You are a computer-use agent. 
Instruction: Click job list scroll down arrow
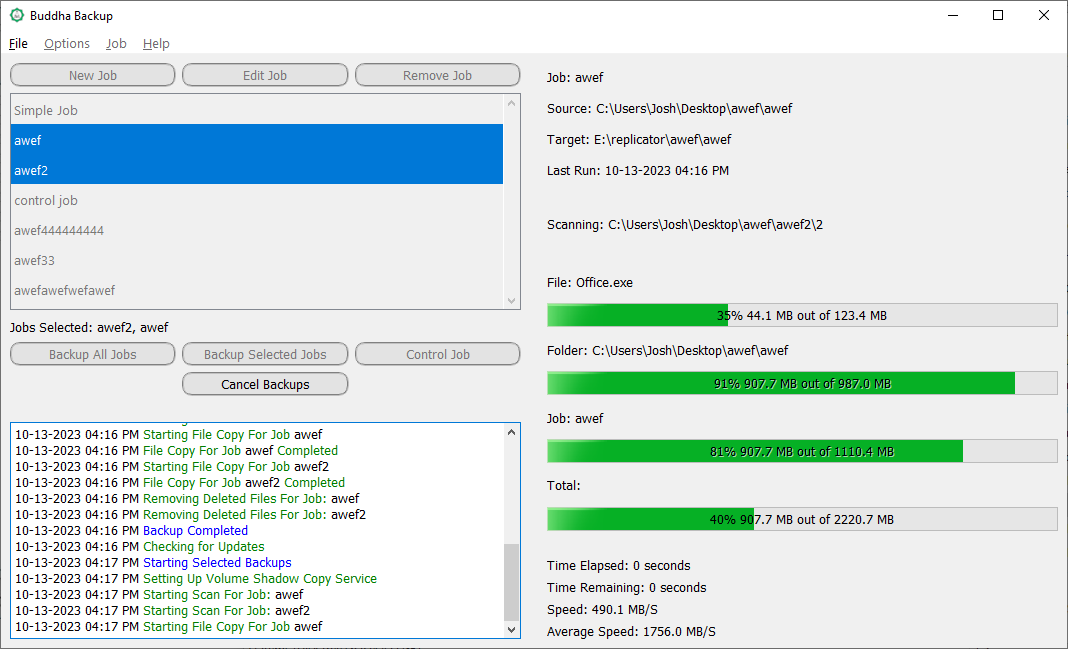512,300
